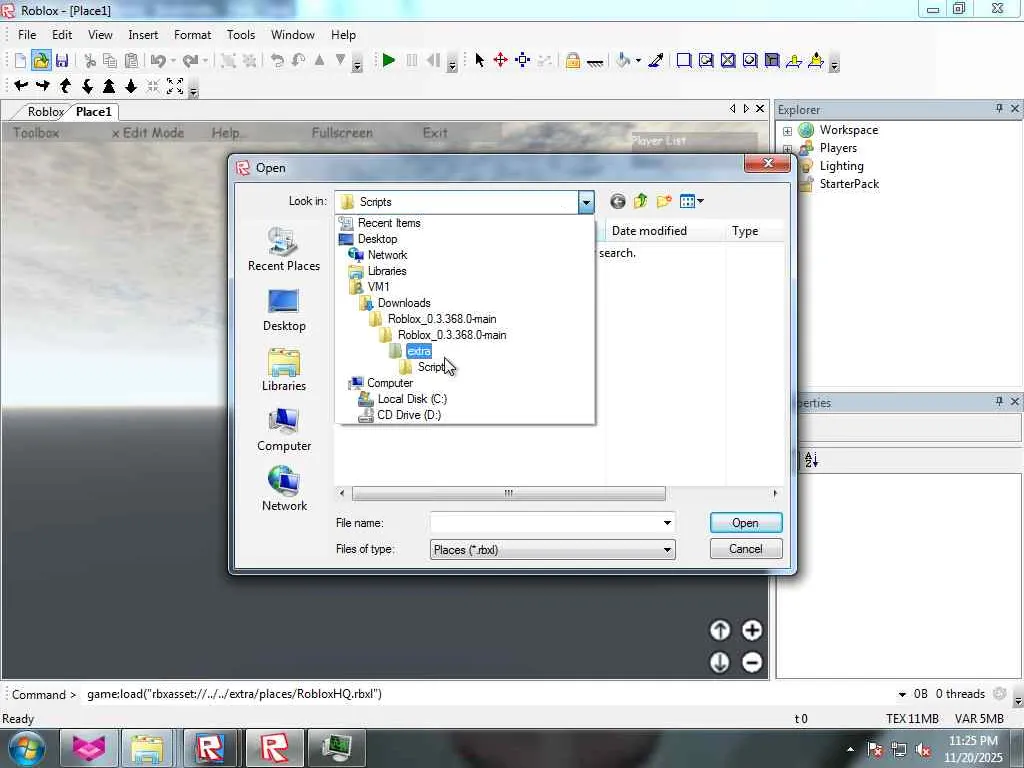Open the File name combo dropdown
Viewport: 1024px width, 768px height.
(x=667, y=523)
